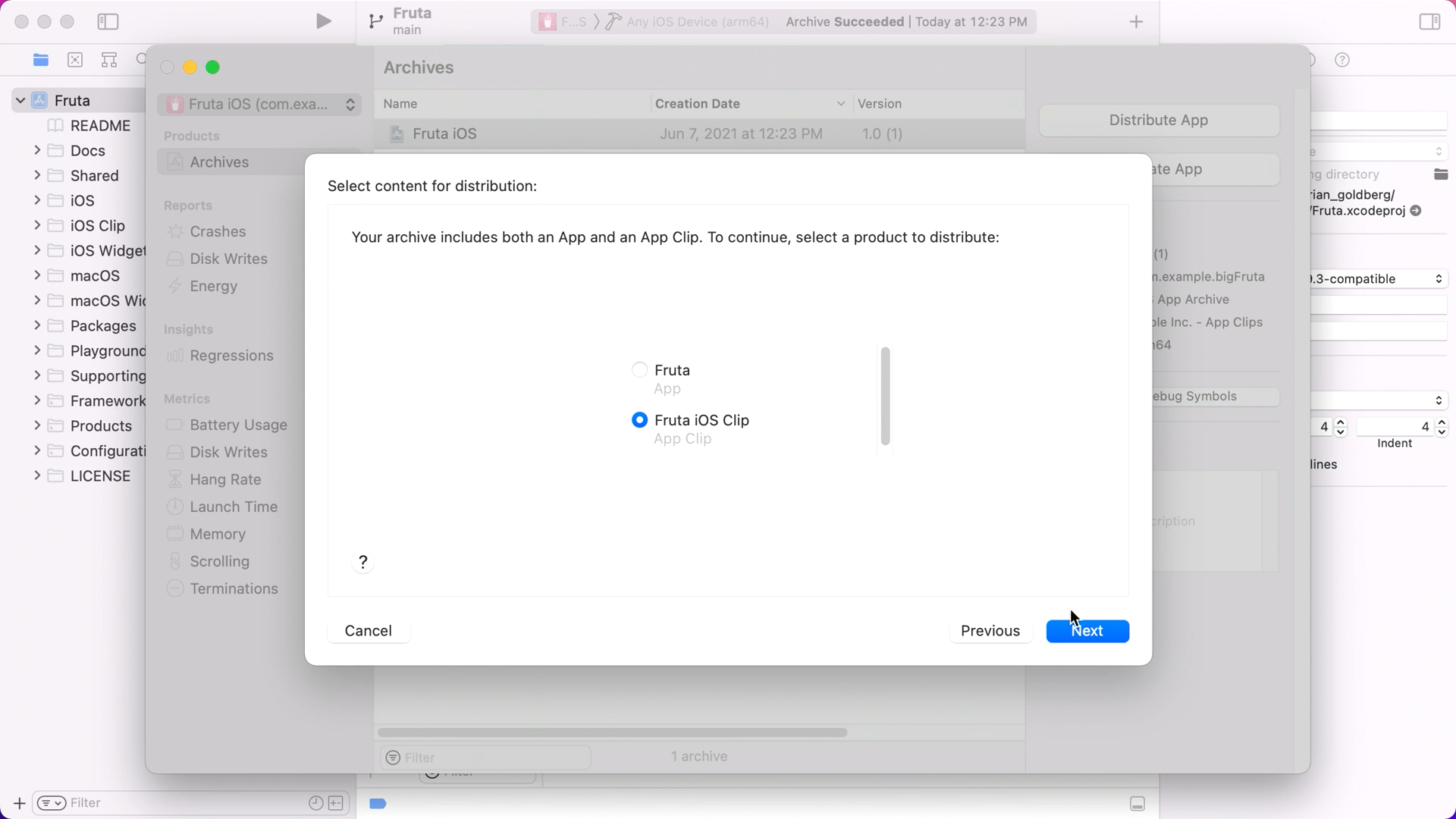
Task: Expand the Shared folder
Action: pos(37,175)
